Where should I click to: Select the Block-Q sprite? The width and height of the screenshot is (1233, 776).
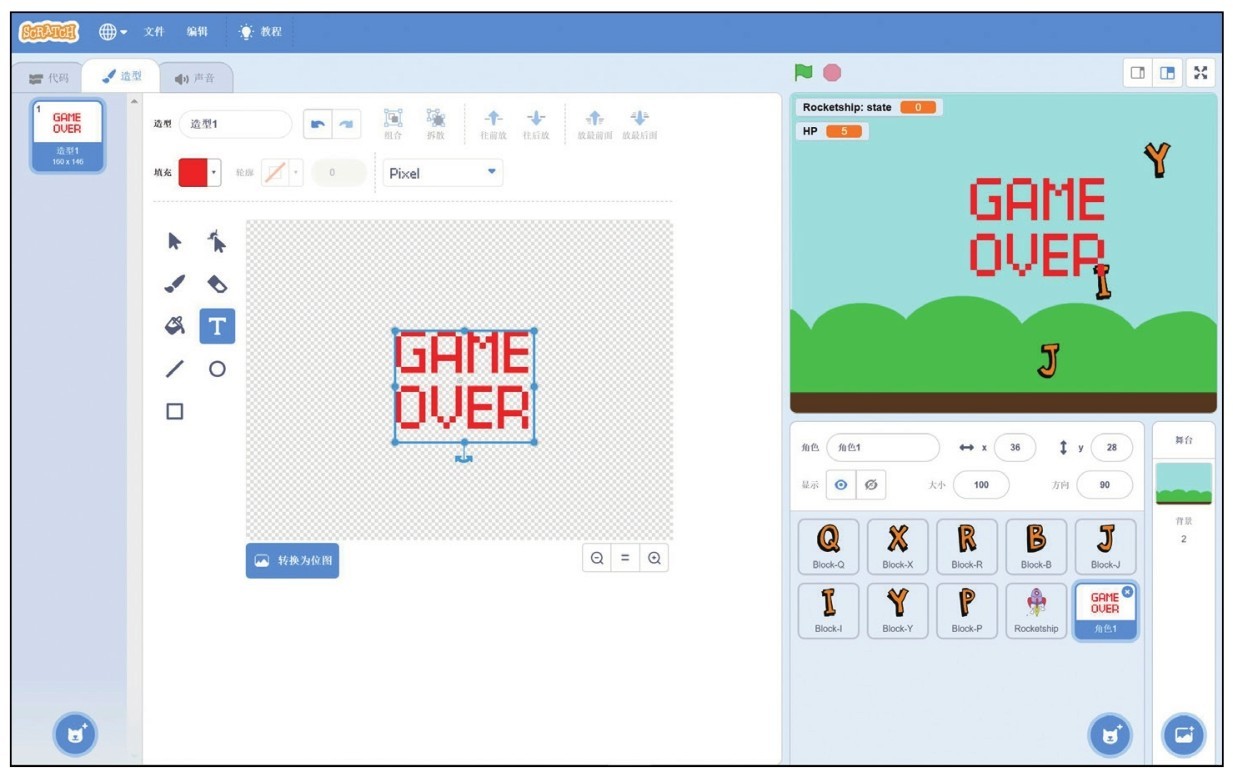[x=829, y=547]
